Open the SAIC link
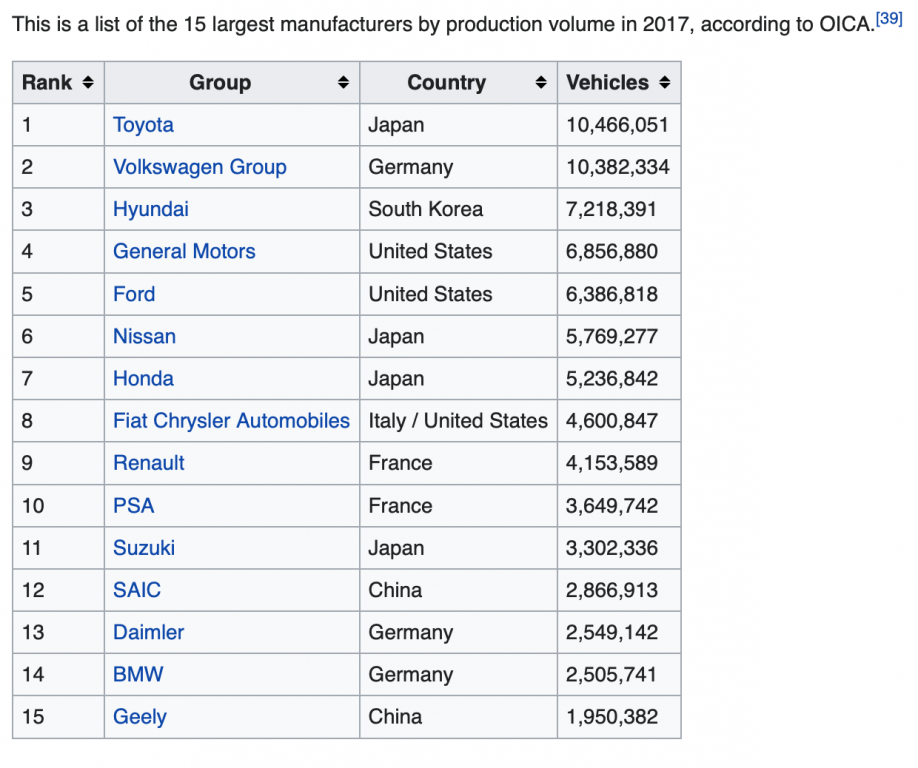The width and height of the screenshot is (918, 768). click(x=137, y=590)
